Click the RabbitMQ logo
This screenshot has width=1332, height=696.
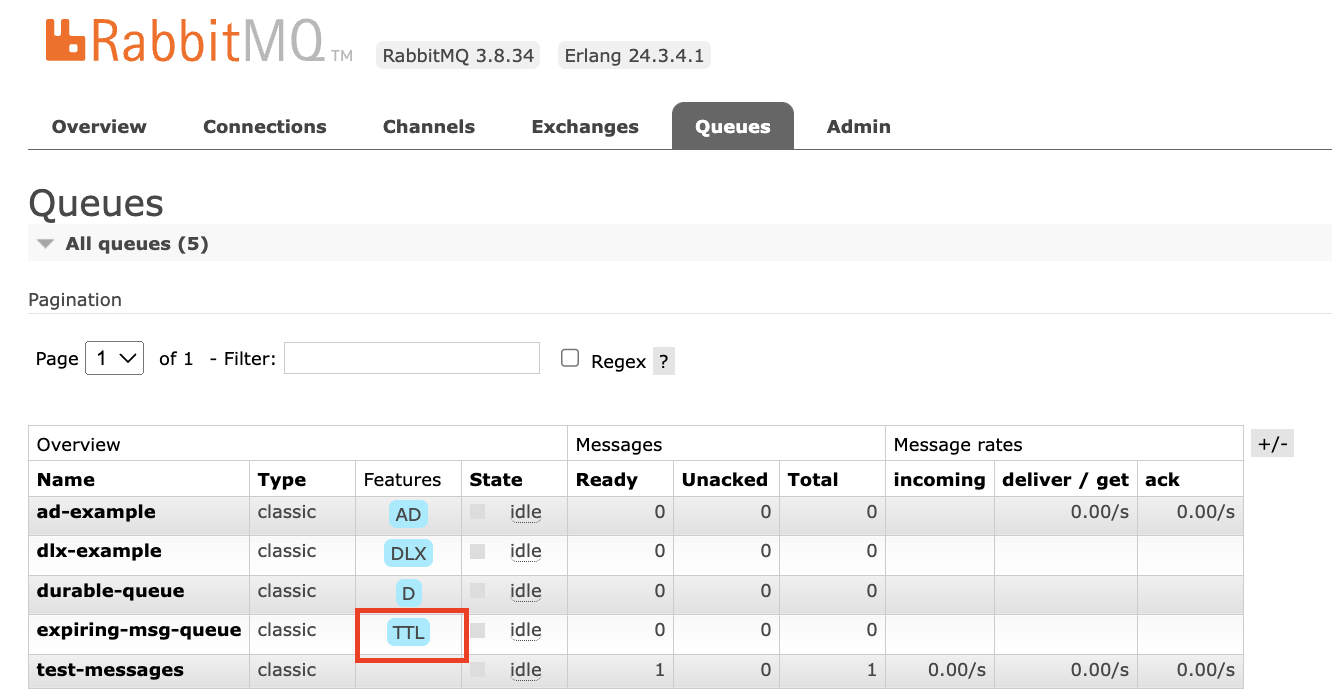pos(198,40)
